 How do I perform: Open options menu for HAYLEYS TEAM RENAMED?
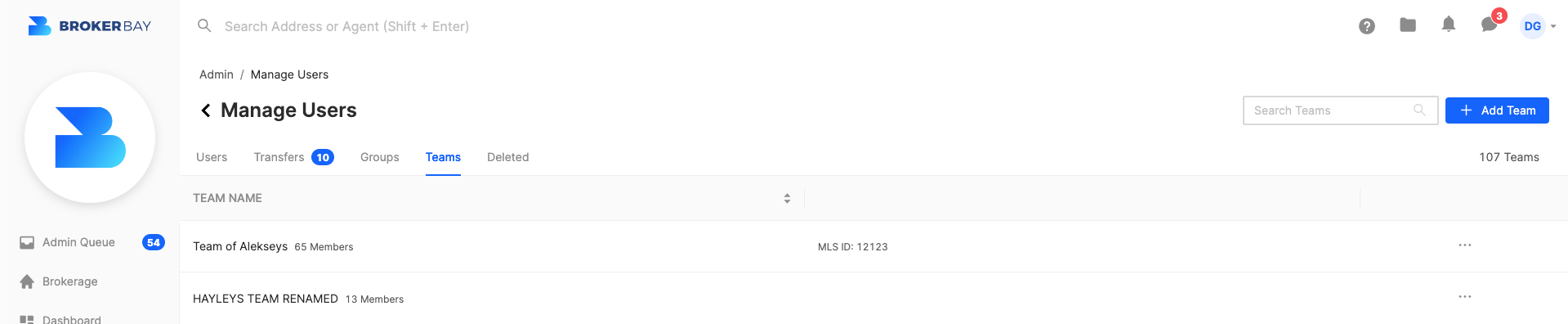(x=1465, y=297)
